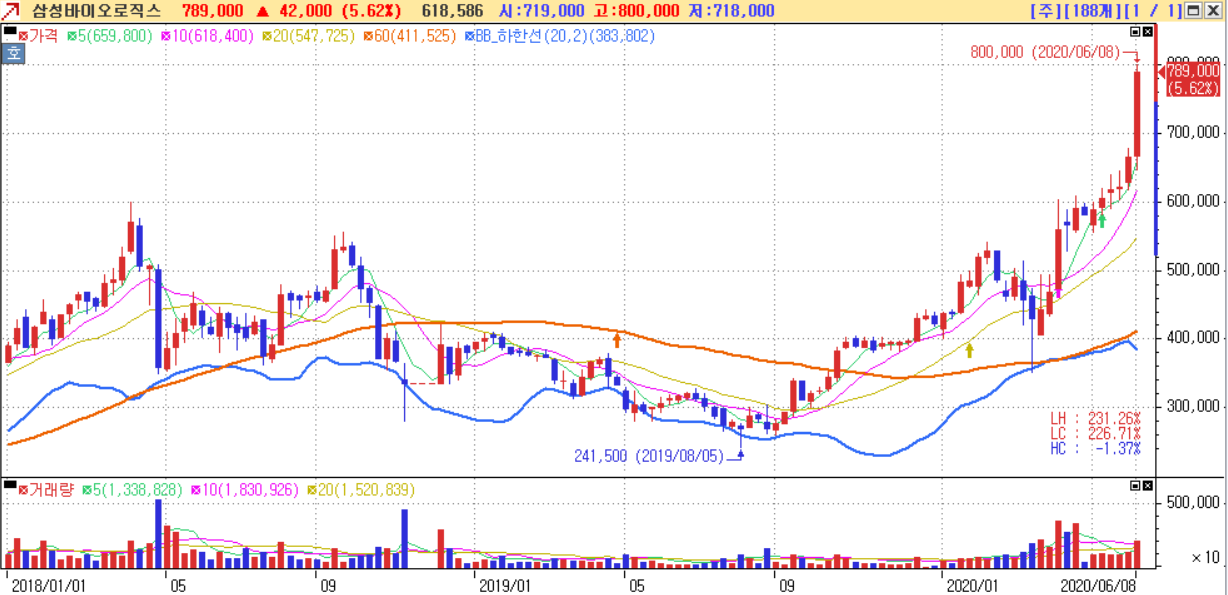
Task: Click the stock name 삼성바이오로직스
Action: (x=96, y=11)
